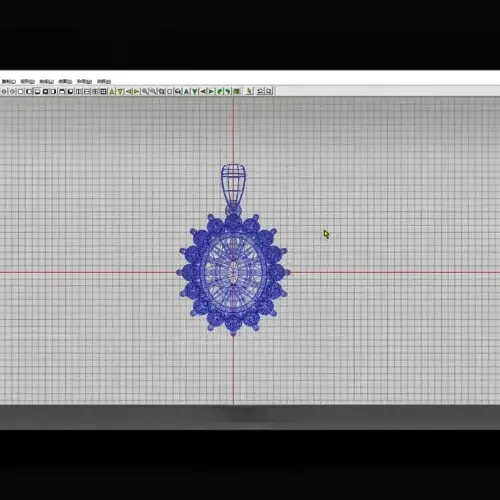Click the redo curved-arrow icon
The height and width of the screenshot is (500, 500).
[x=269, y=91]
